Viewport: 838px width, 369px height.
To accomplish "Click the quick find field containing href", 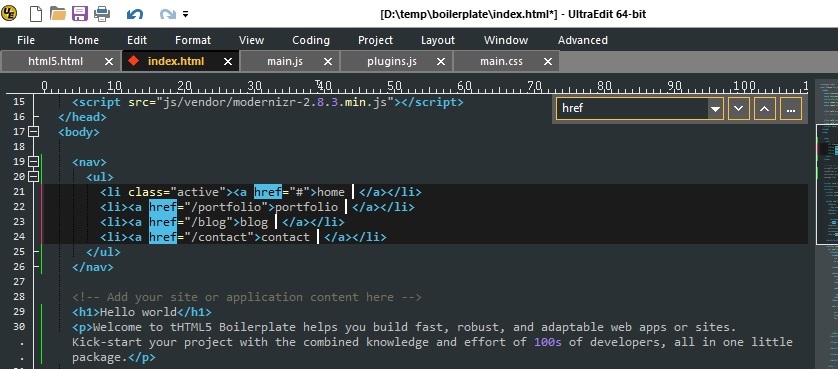I will [x=632, y=109].
